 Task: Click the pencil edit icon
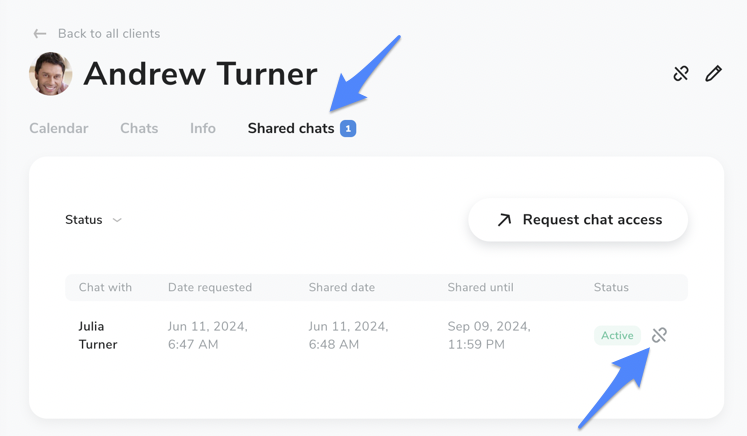point(713,73)
